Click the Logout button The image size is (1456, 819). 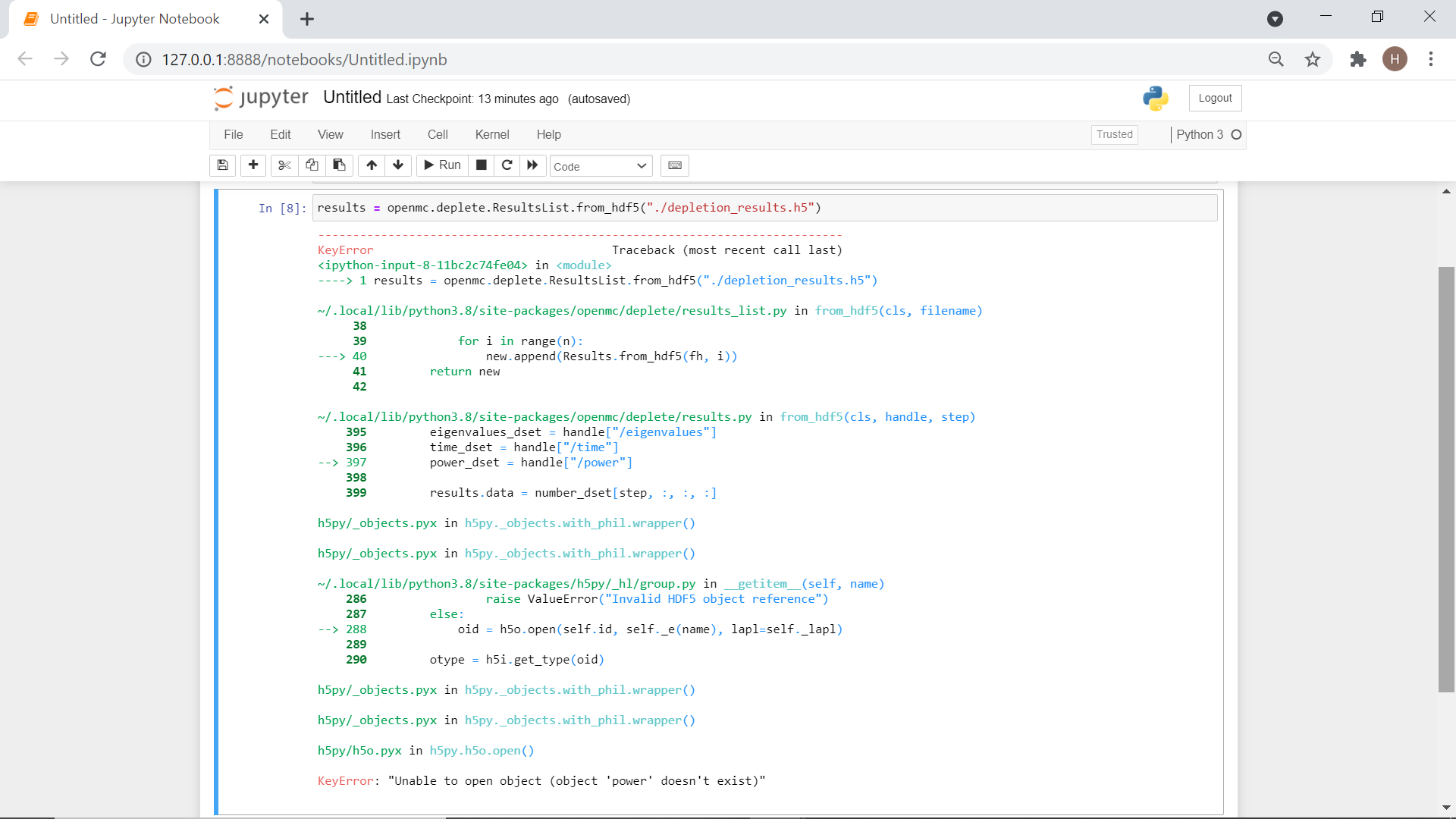click(x=1215, y=98)
